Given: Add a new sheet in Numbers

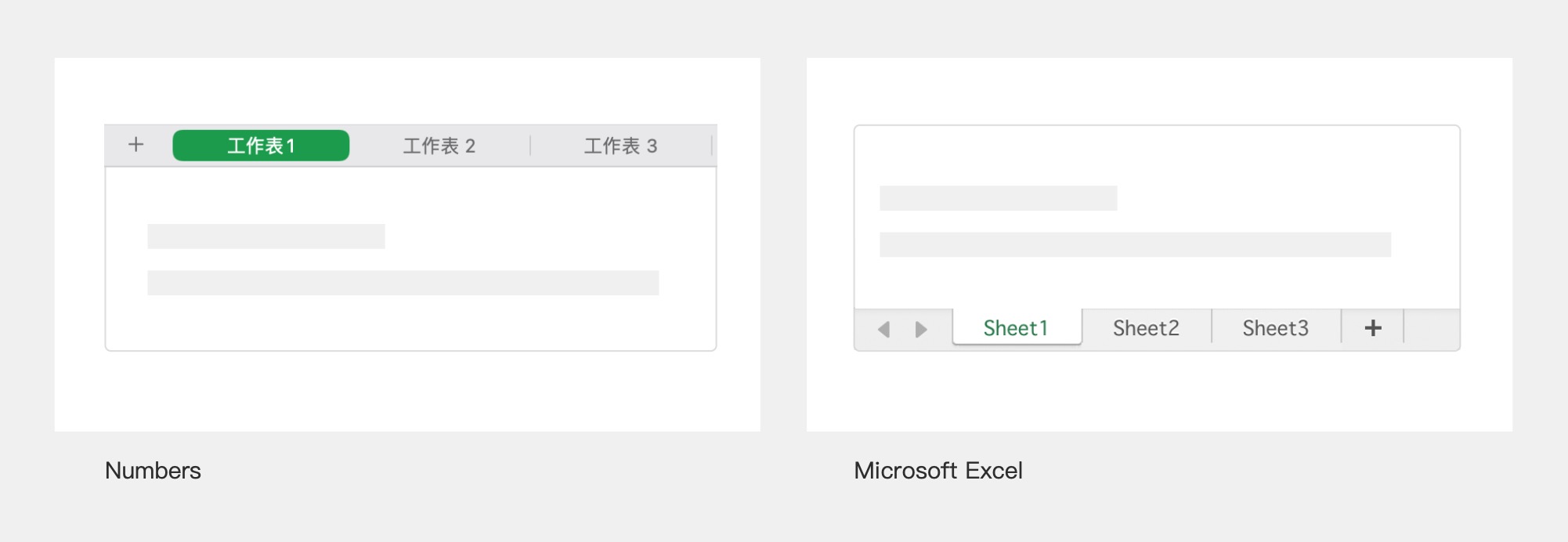Looking at the screenshot, I should [136, 145].
